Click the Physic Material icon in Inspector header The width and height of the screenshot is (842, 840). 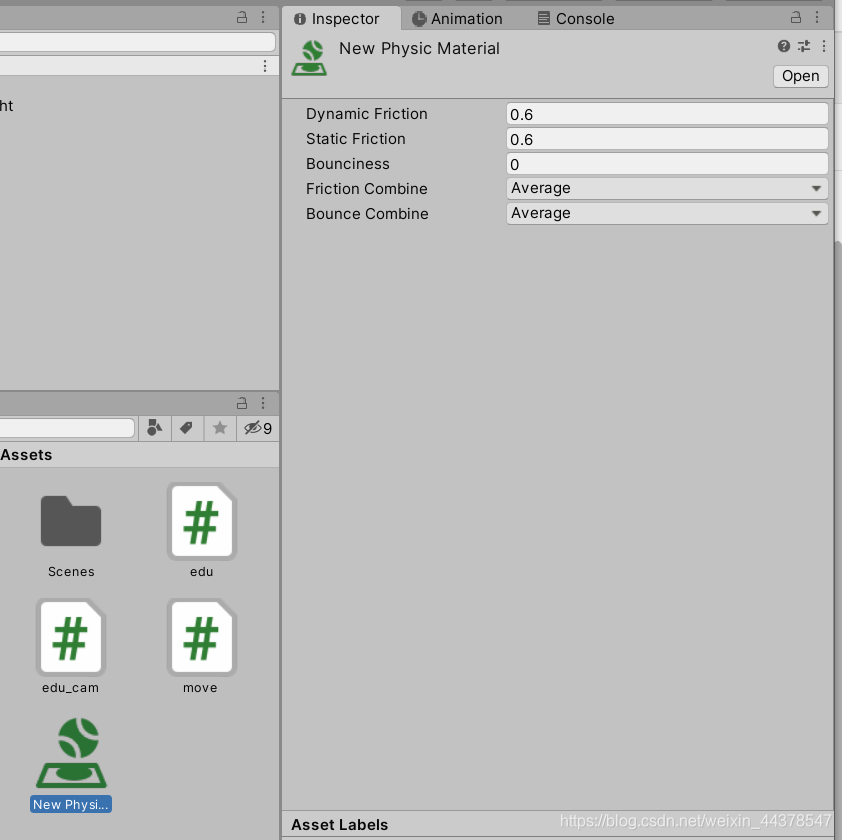coord(309,58)
